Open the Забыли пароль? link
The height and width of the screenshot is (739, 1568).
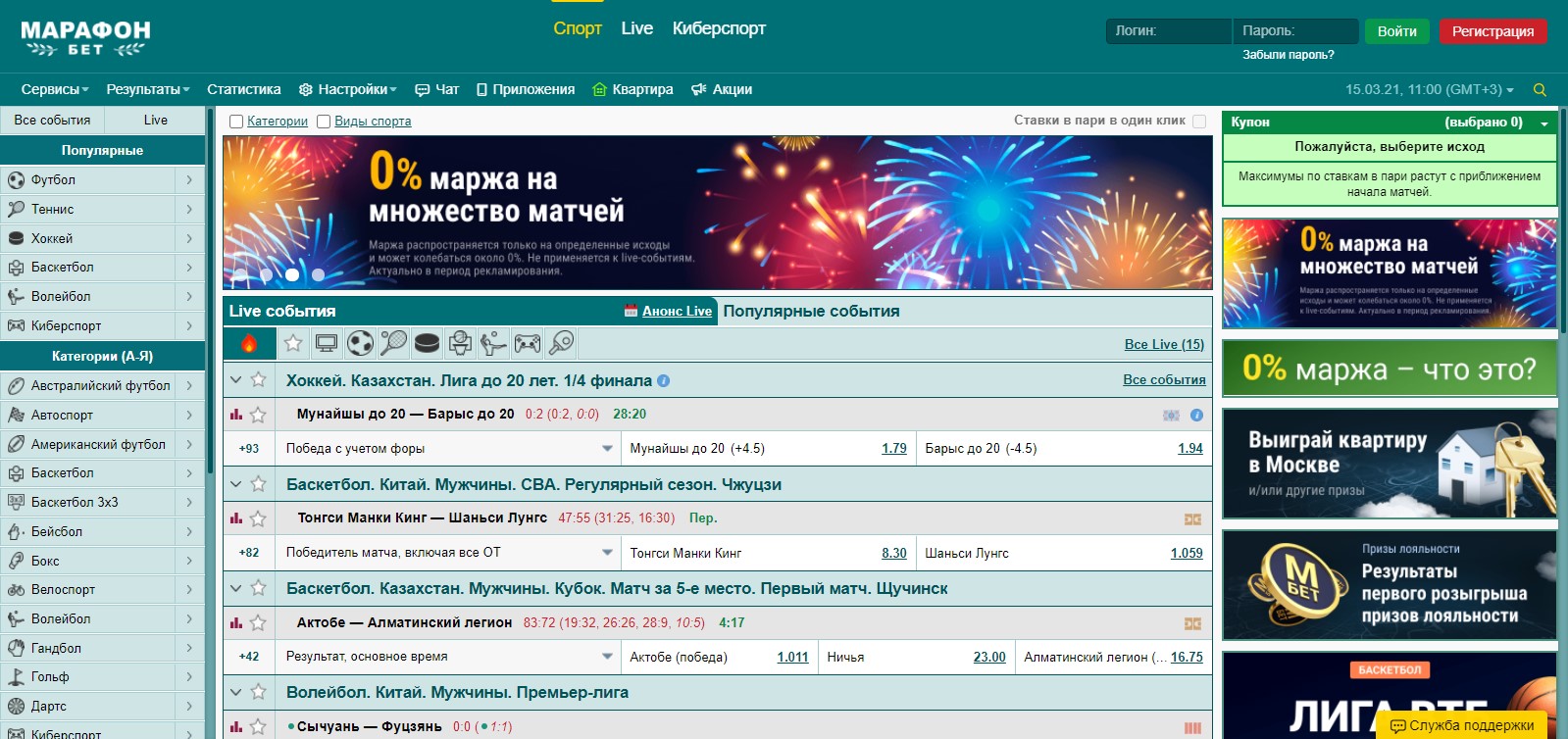[x=1289, y=55]
